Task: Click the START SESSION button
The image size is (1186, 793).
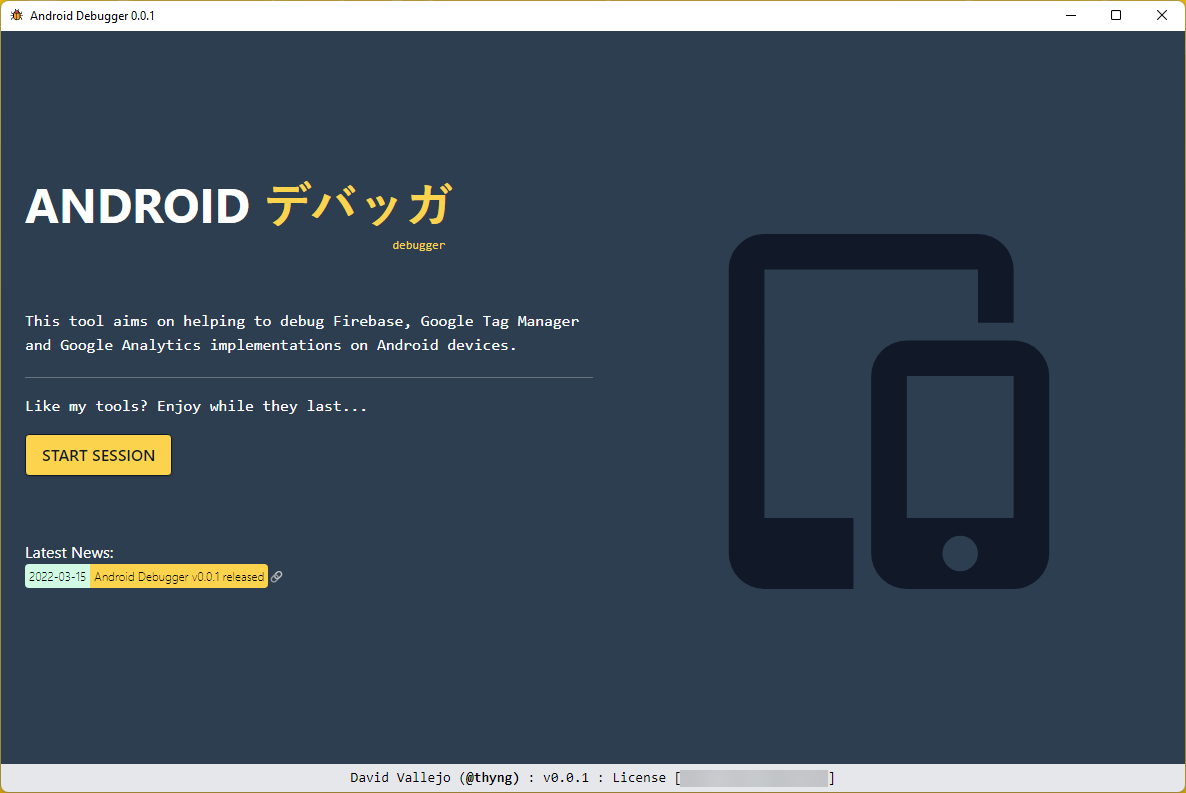Action: pyautogui.click(x=98, y=455)
